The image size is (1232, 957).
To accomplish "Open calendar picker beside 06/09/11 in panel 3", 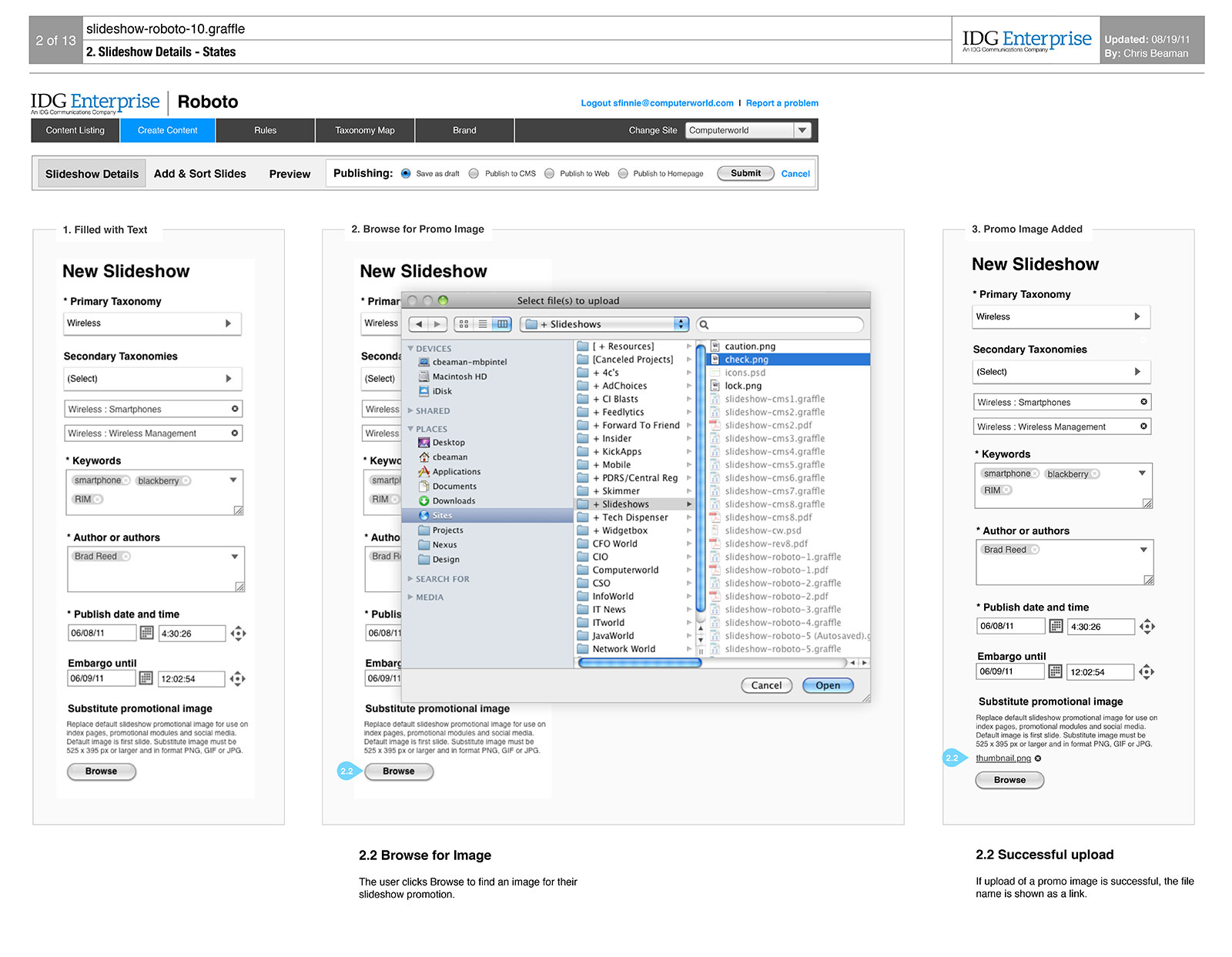I will pyautogui.click(x=1055, y=671).
